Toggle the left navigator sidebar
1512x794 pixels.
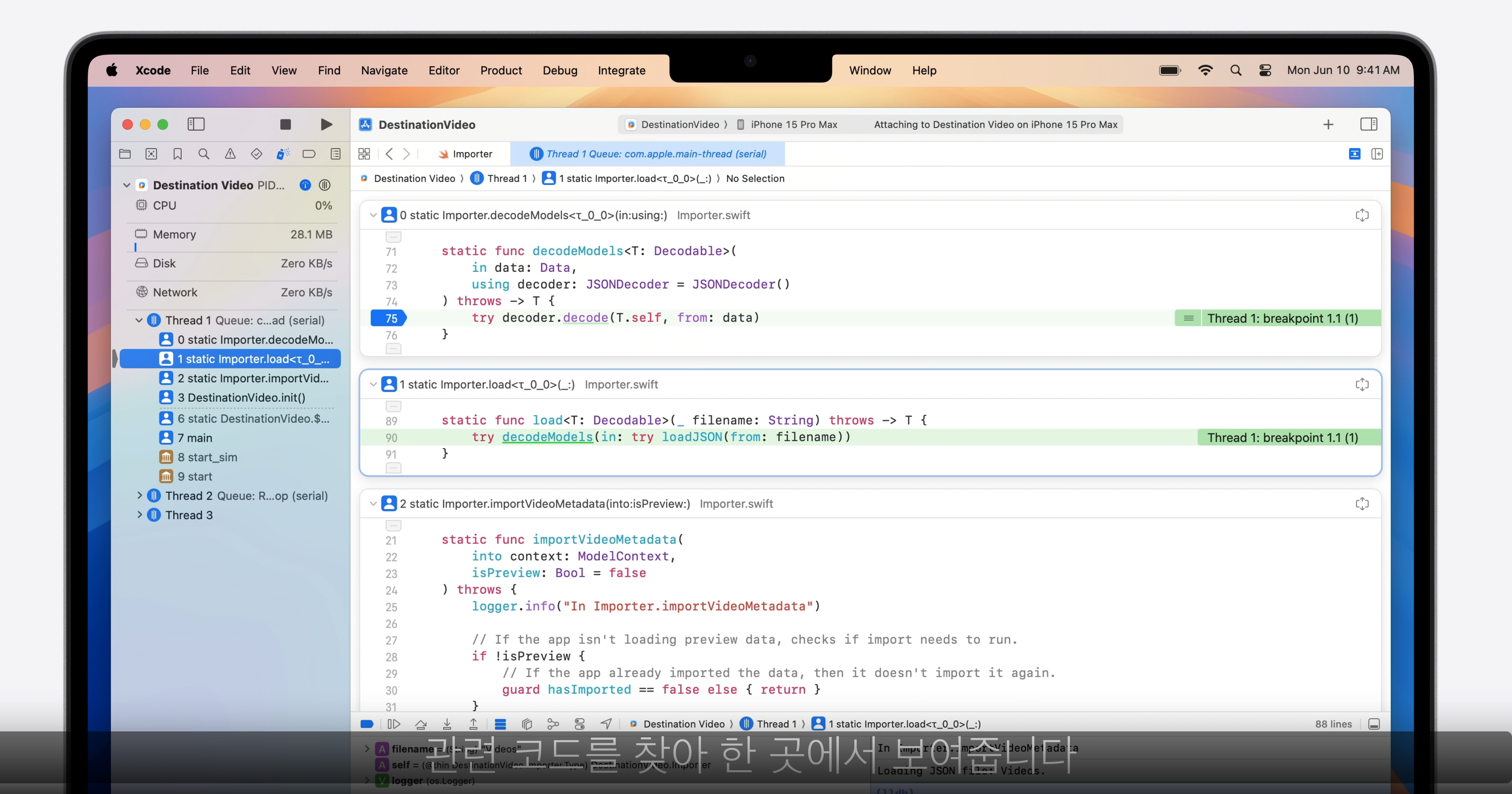tap(195, 124)
